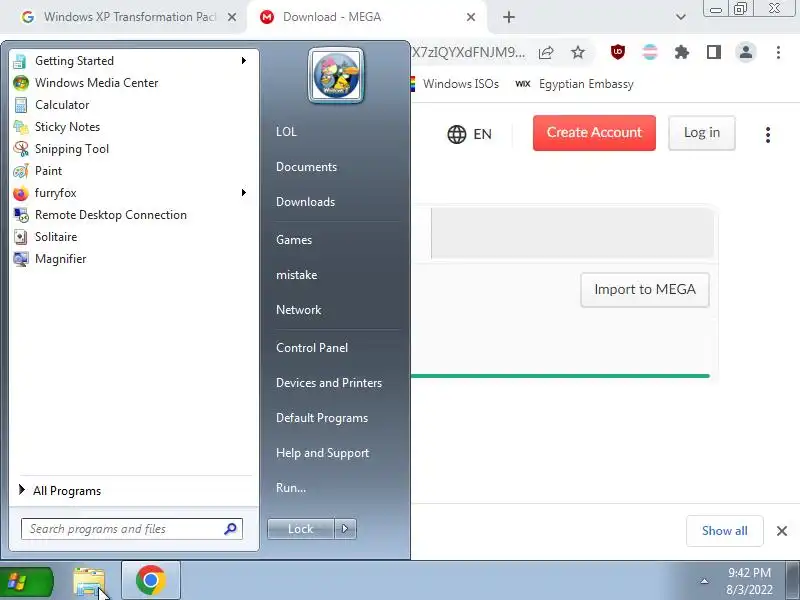This screenshot has width=800, height=600.
Task: Click the Start button on the taskbar
Action: pyautogui.click(x=26, y=582)
